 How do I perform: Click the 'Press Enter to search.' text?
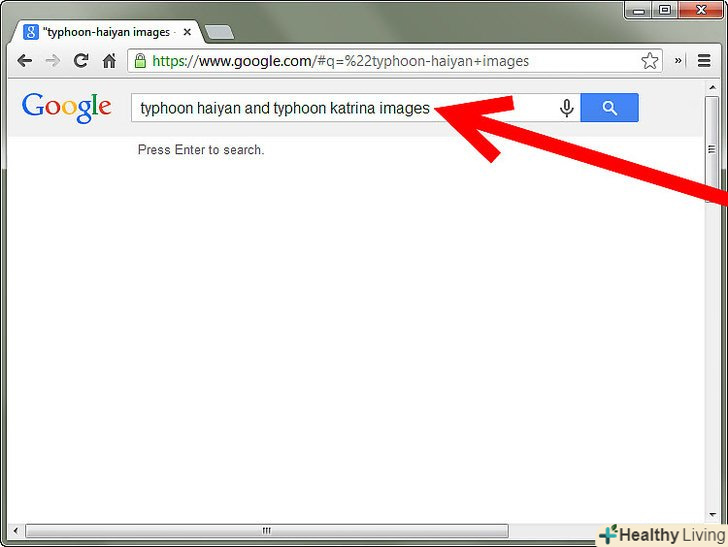201,150
